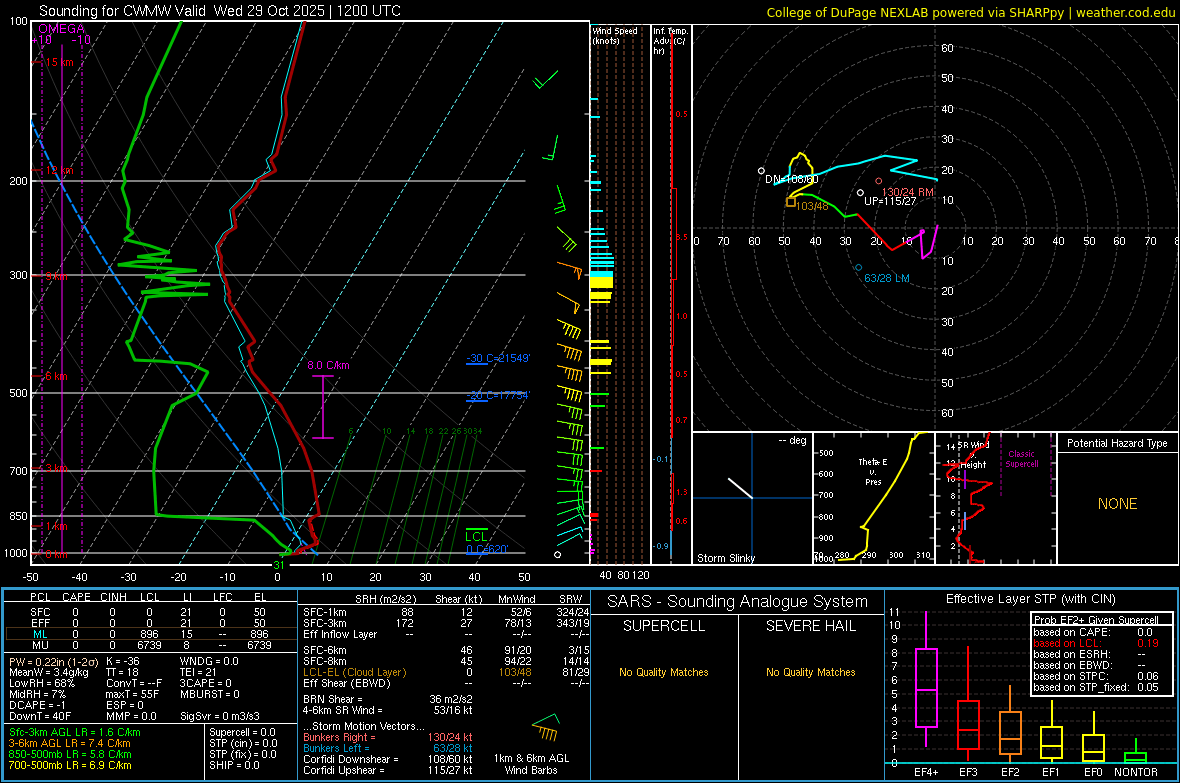The image size is (1180, 783).
Task: Click the 8.0 C/km lapse rate label
Action: 328,365
